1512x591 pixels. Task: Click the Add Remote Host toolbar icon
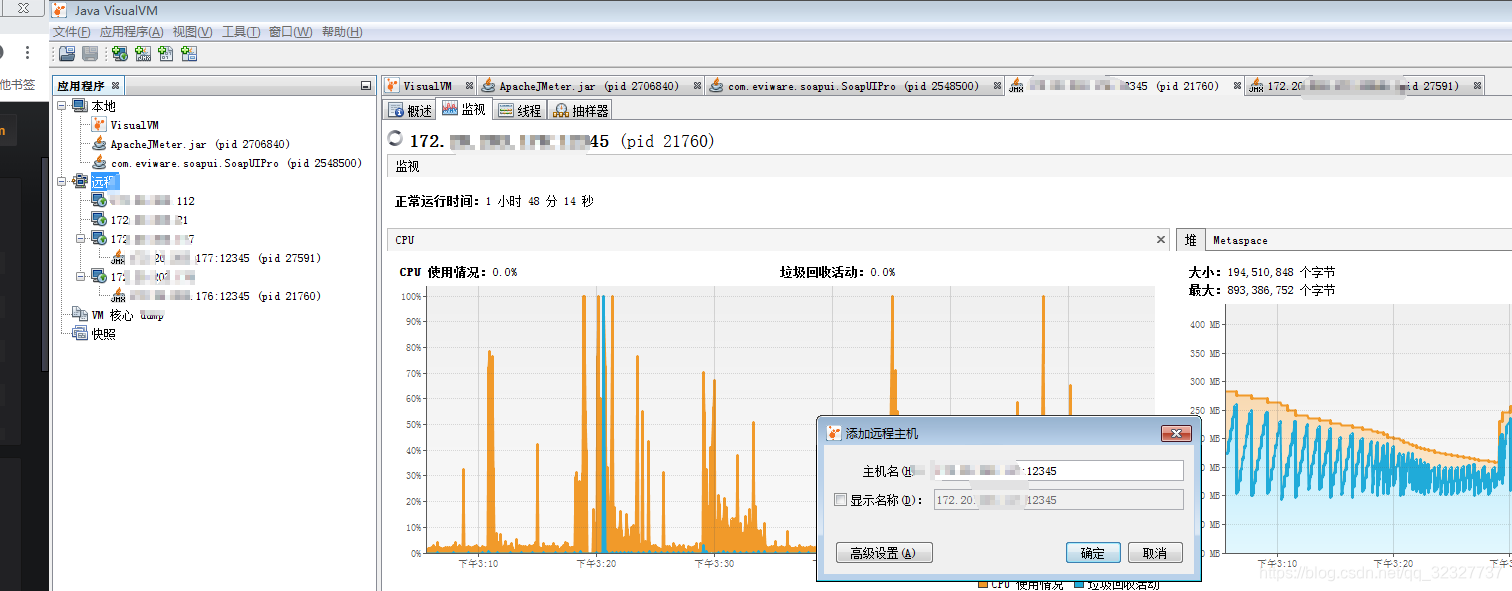pyautogui.click(x=120, y=54)
